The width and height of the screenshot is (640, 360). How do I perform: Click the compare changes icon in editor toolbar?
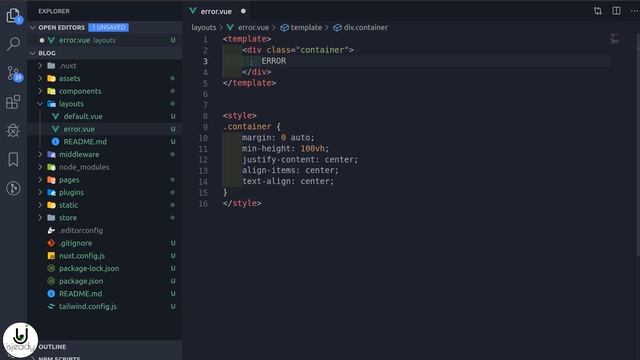[598, 11]
